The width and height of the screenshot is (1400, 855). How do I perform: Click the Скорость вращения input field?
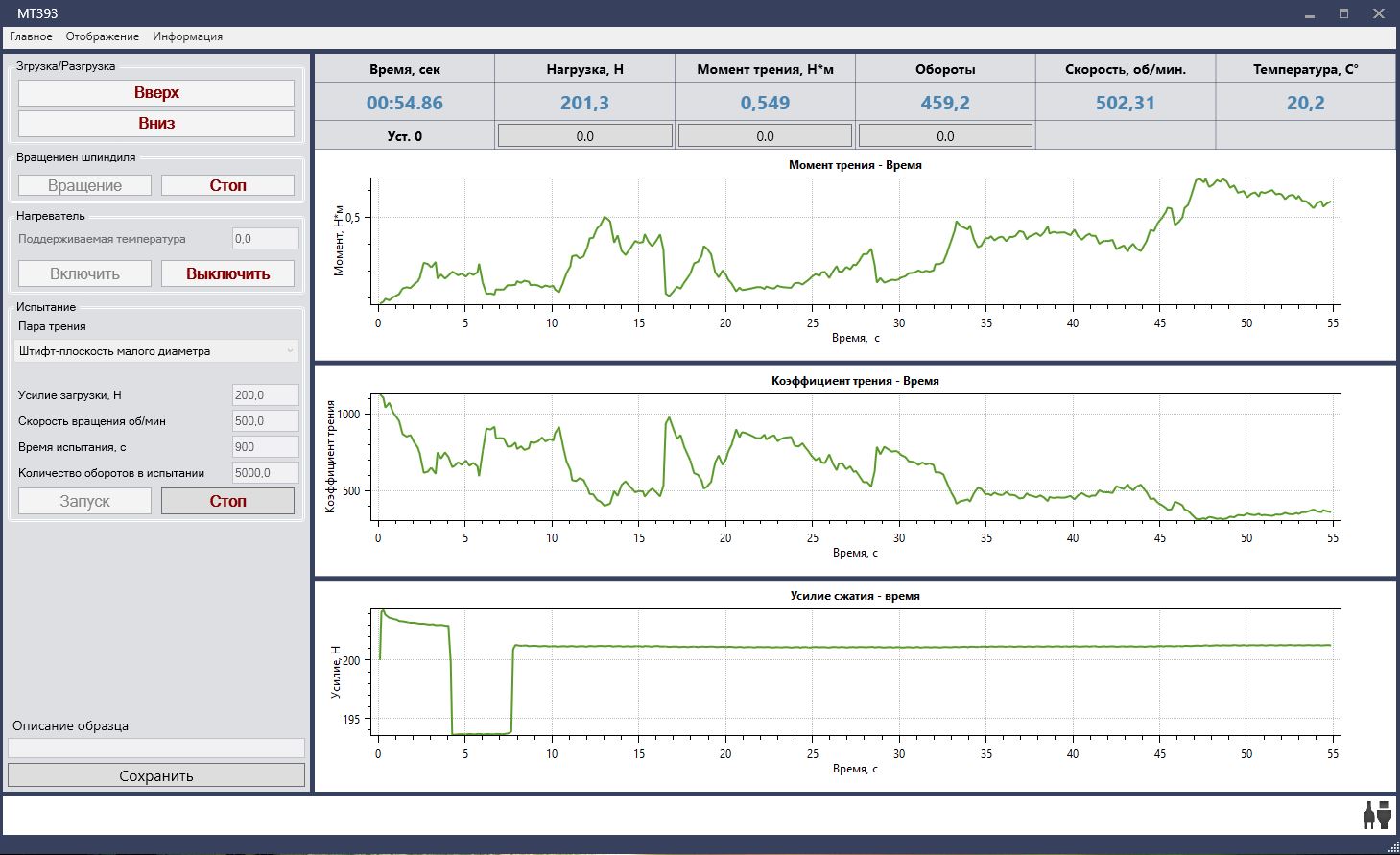click(x=266, y=420)
